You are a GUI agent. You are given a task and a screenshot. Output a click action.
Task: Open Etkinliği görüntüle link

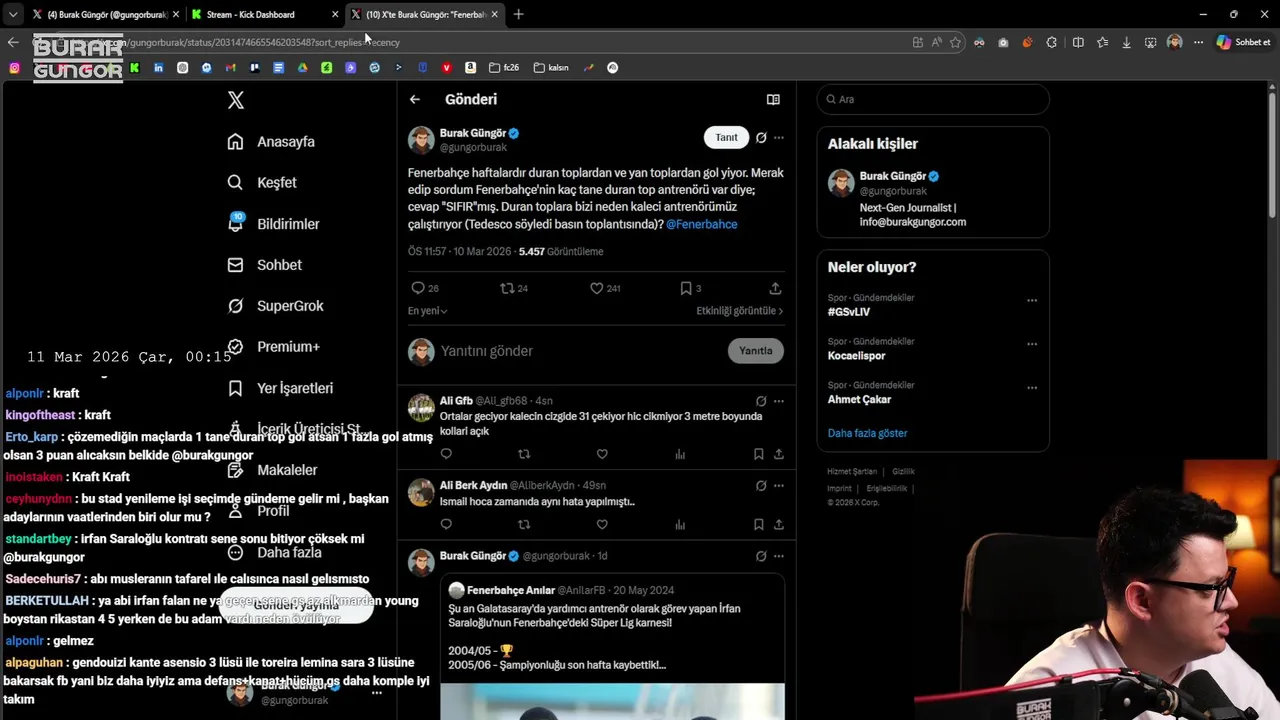(740, 311)
